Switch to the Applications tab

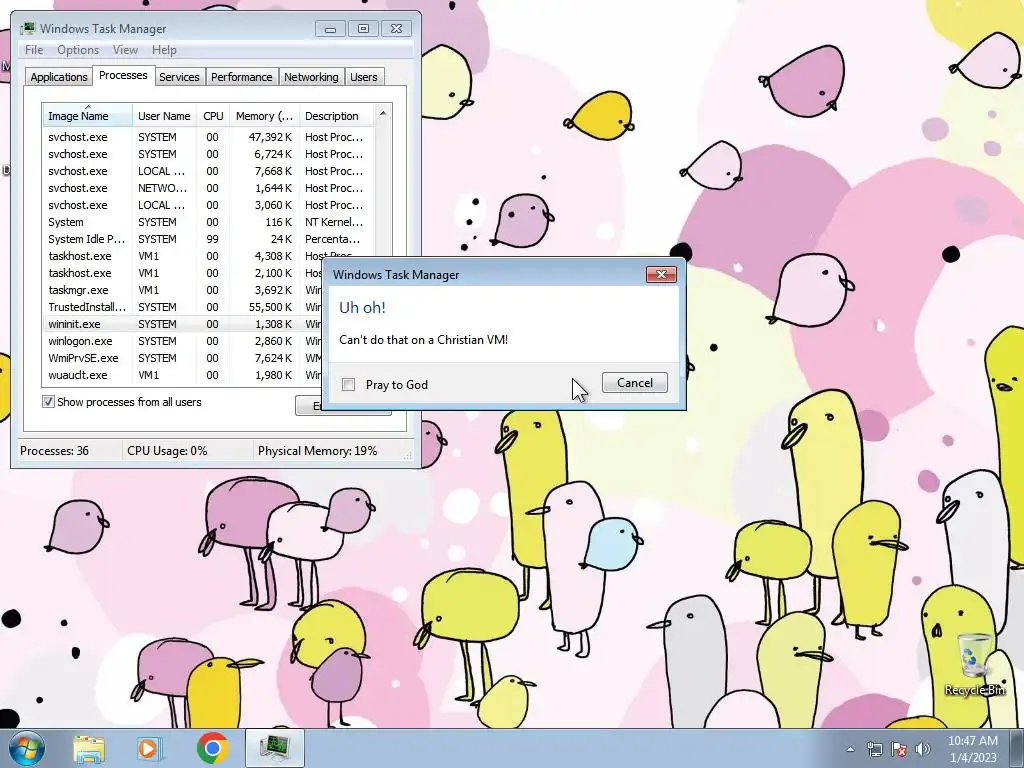tap(59, 77)
